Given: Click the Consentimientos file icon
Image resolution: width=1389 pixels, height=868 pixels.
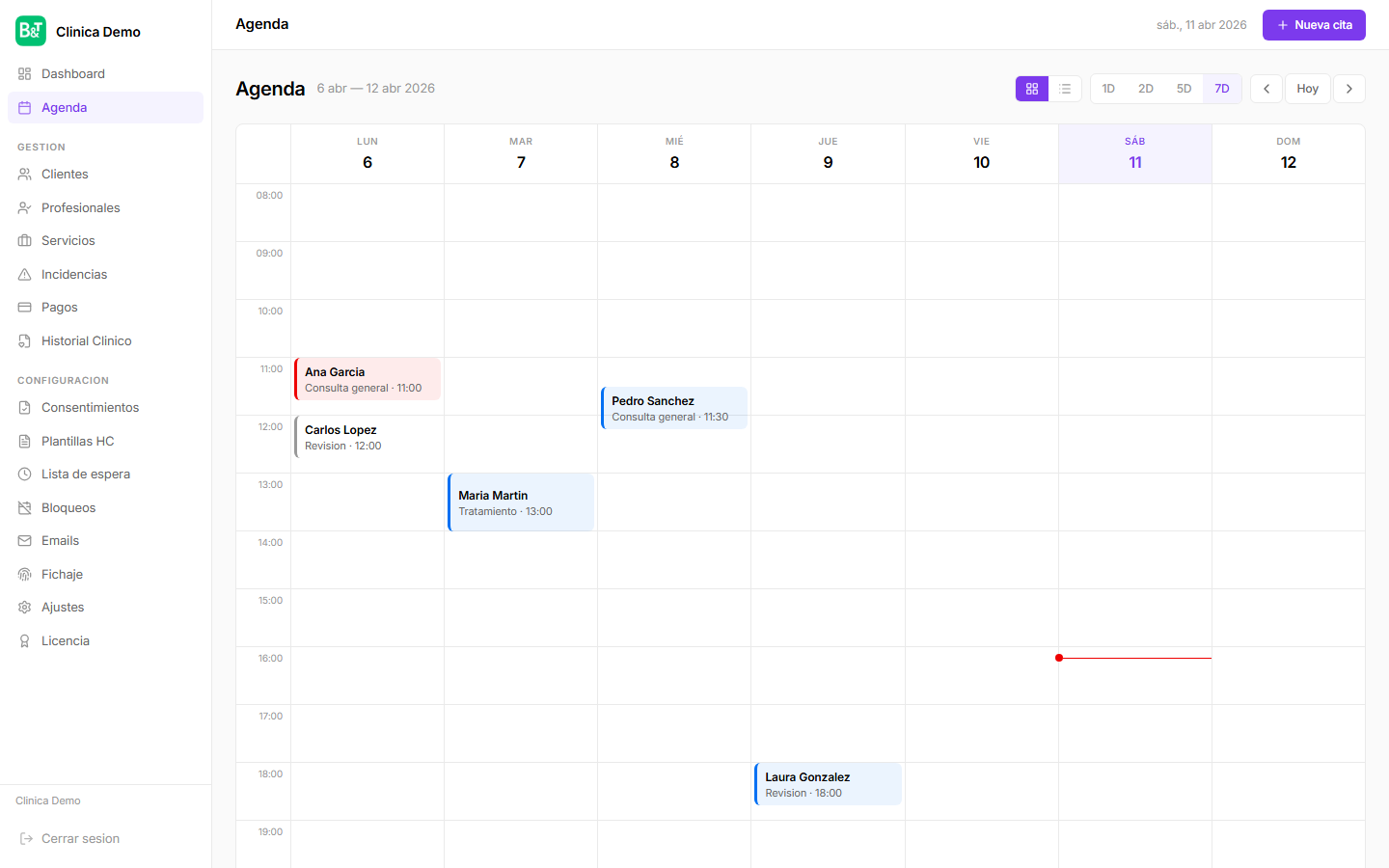Looking at the screenshot, I should (x=25, y=408).
